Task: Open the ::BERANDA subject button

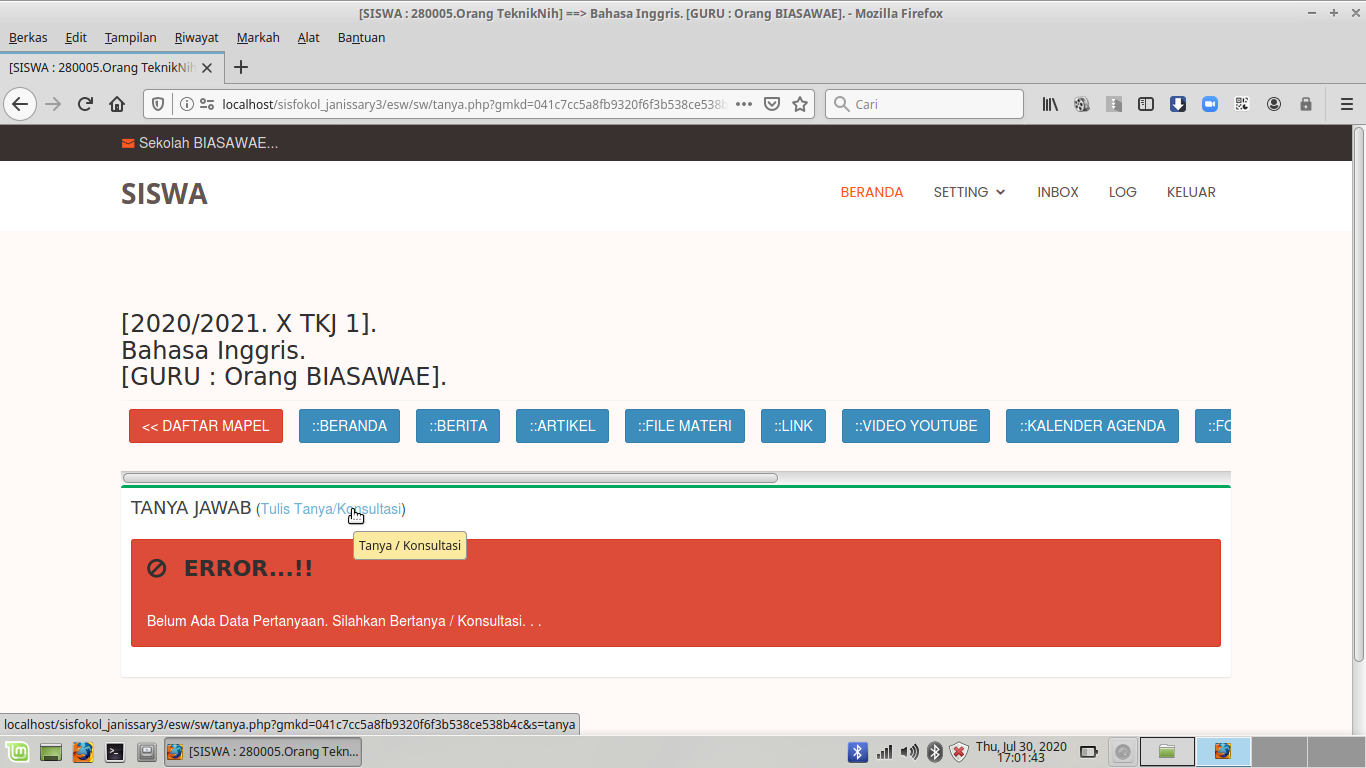Action: click(x=349, y=426)
